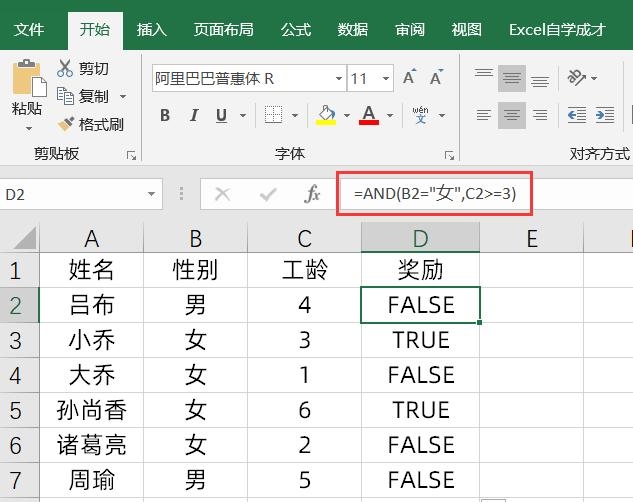Click the font name box 阿里巴巴普惠体 R
633x502 pixels.
click(x=243, y=78)
